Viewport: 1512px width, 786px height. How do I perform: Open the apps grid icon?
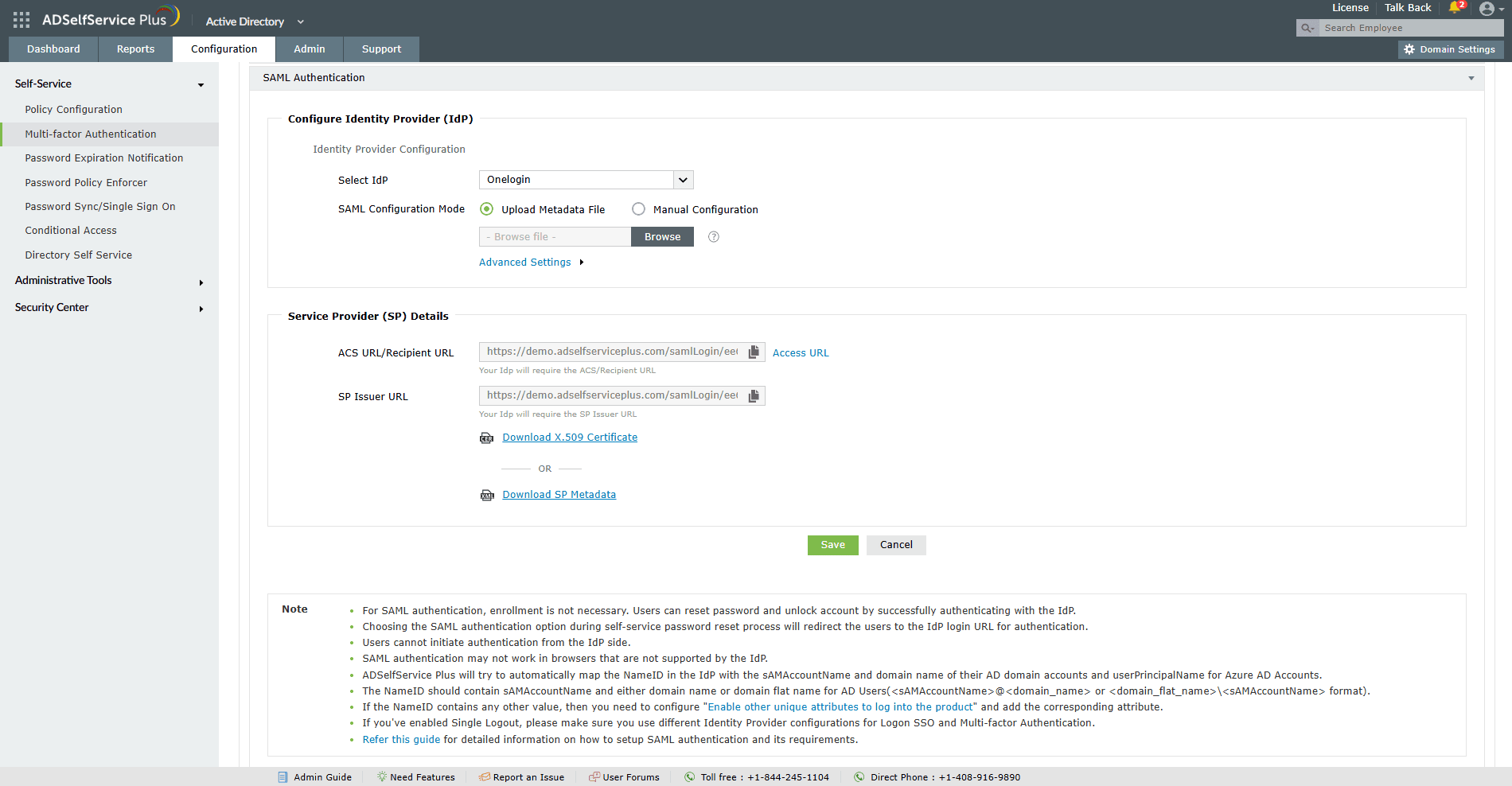coord(21,20)
